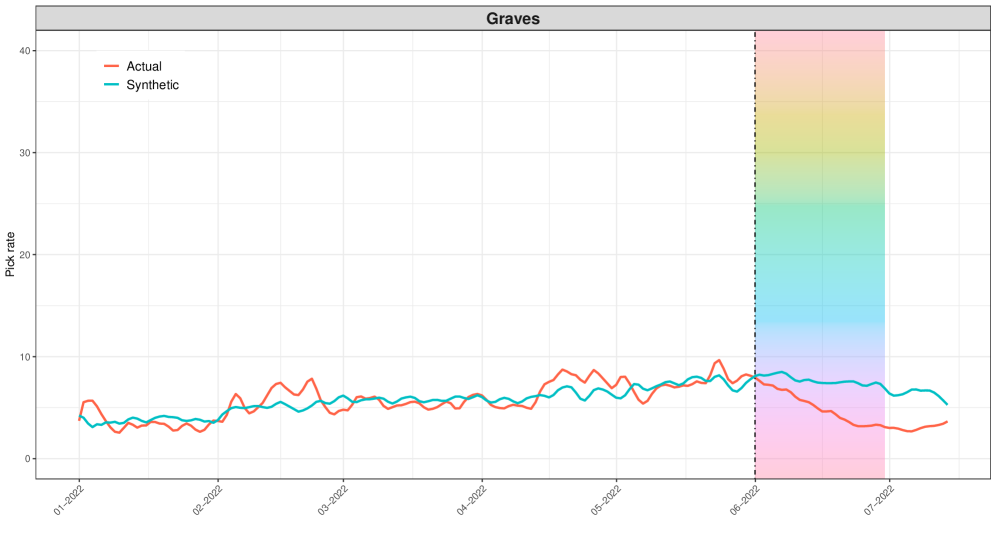Click the y-axis label 30
The width and height of the screenshot is (997, 537).
(x=25, y=153)
